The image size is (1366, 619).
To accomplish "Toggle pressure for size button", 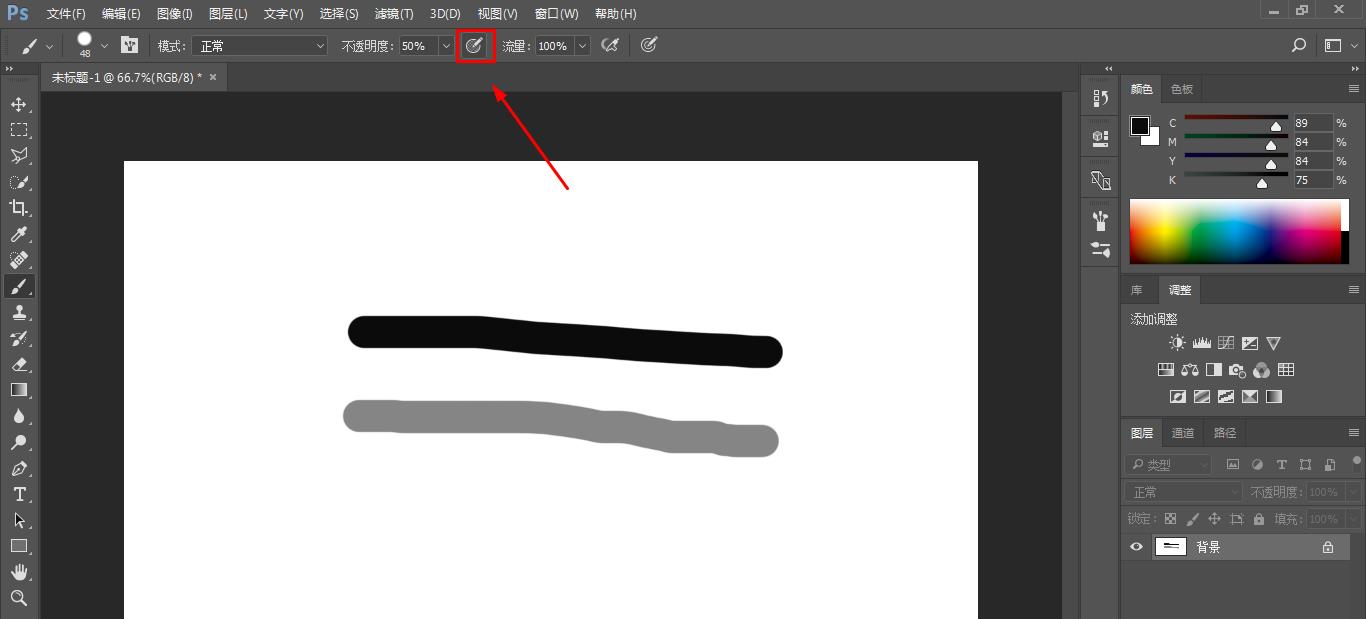I will (x=649, y=45).
